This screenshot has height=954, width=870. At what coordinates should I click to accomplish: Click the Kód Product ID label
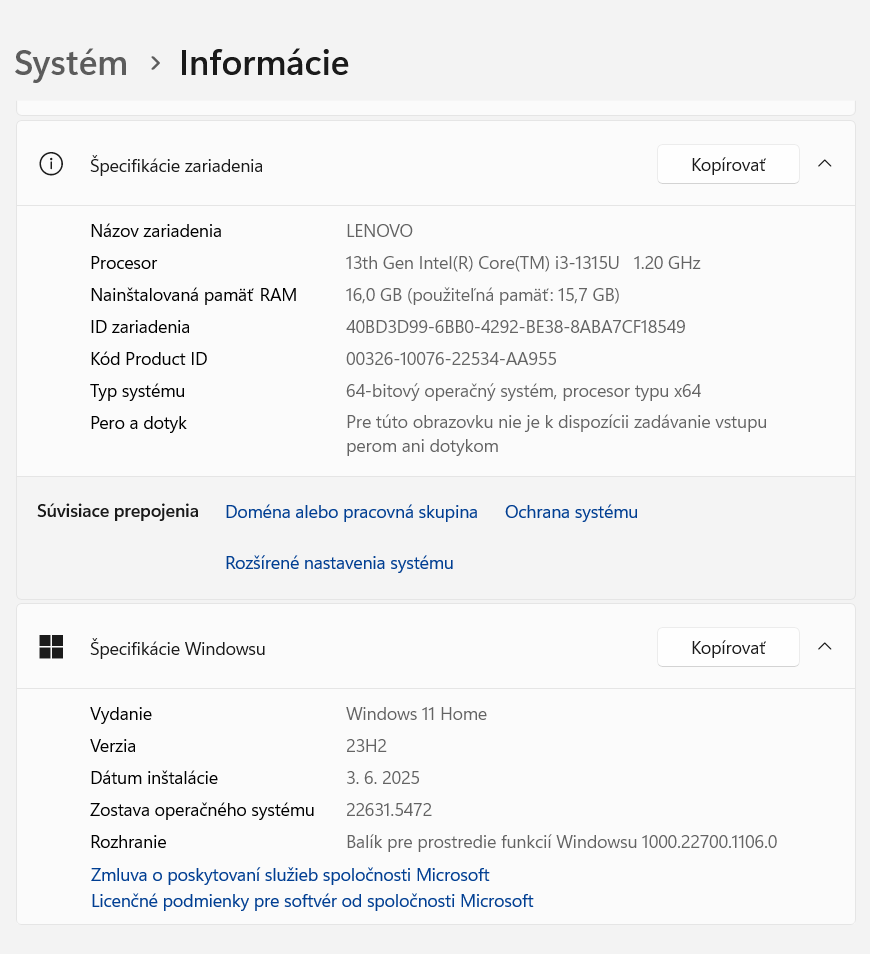[x=148, y=359]
